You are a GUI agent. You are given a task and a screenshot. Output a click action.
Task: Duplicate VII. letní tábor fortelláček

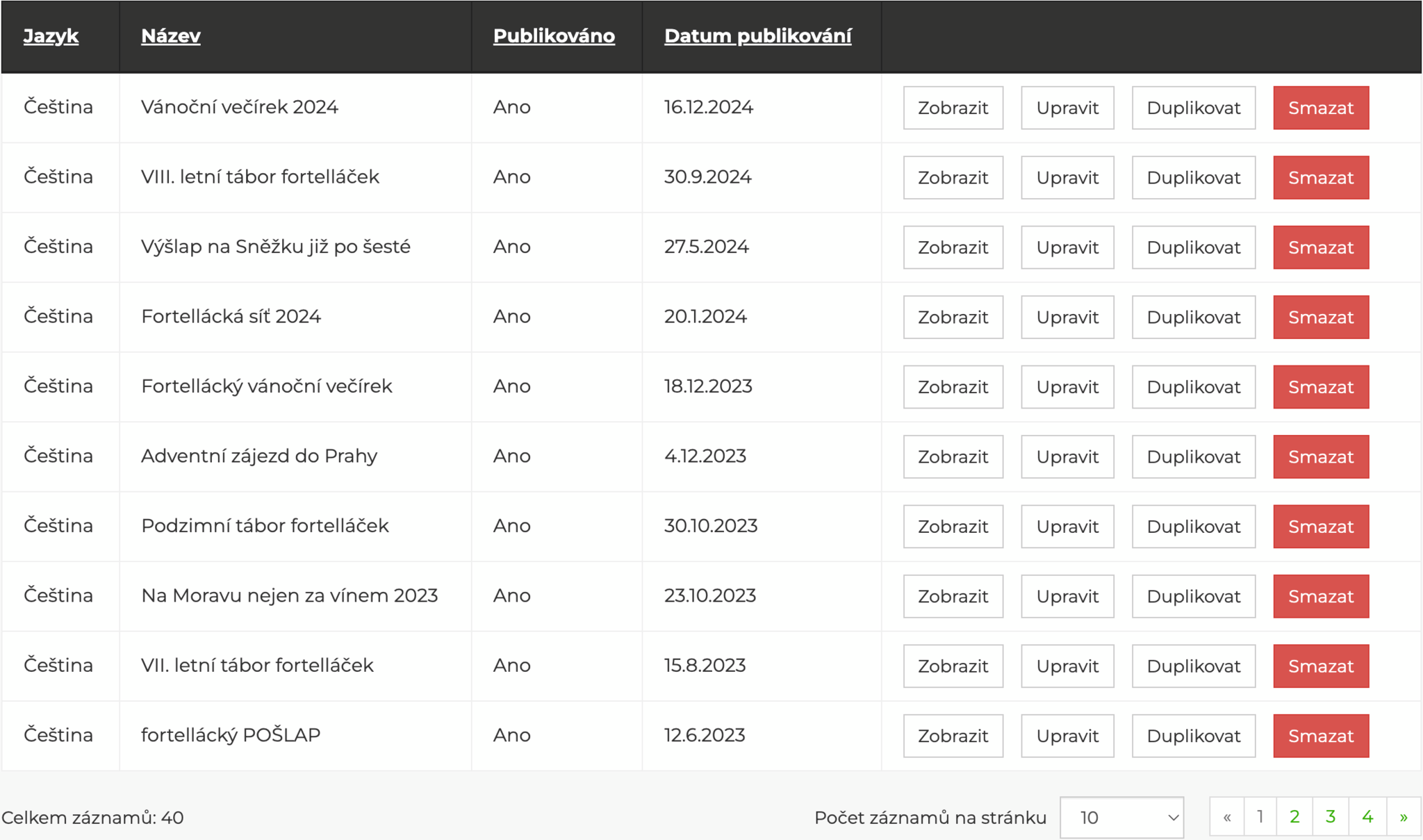click(1194, 666)
